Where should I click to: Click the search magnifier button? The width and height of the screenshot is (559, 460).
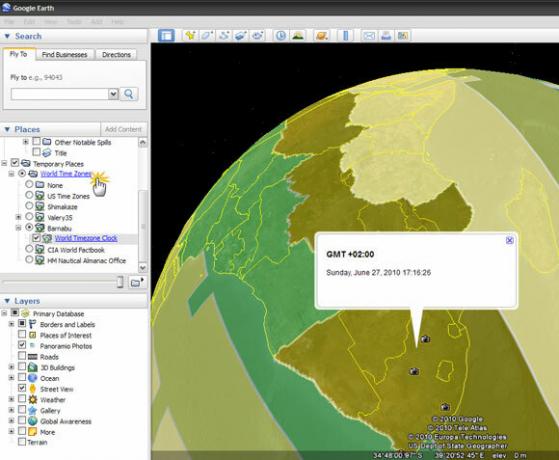coord(129,94)
